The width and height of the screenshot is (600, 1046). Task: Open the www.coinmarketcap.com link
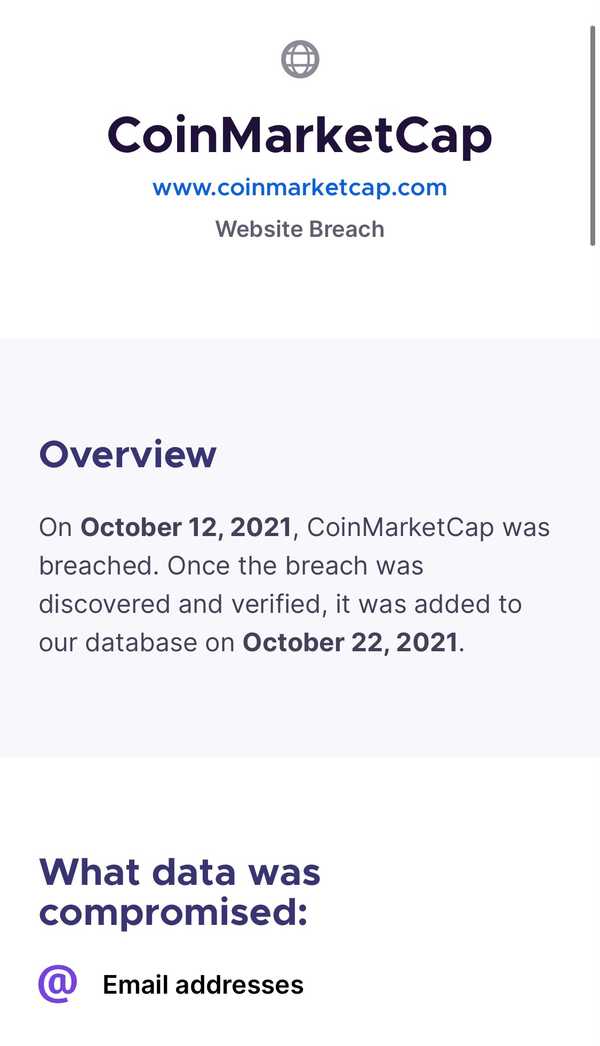[x=300, y=187]
